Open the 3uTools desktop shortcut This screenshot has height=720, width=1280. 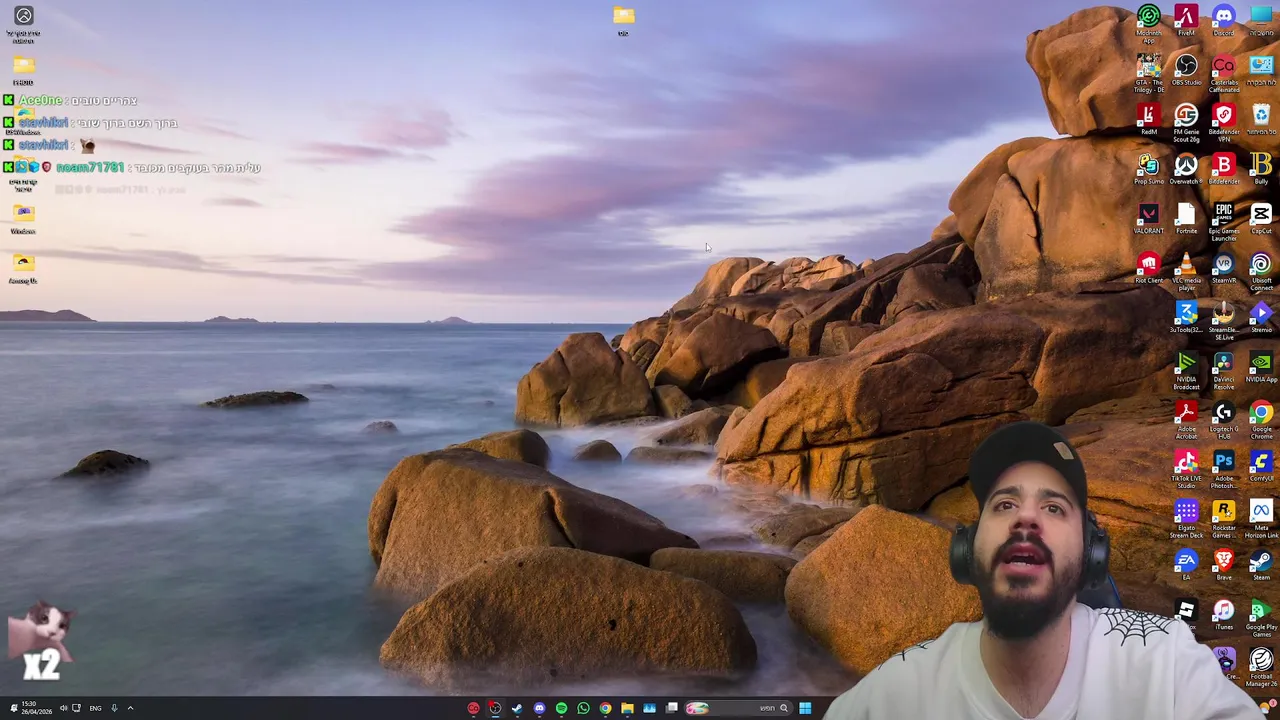tap(1186, 318)
